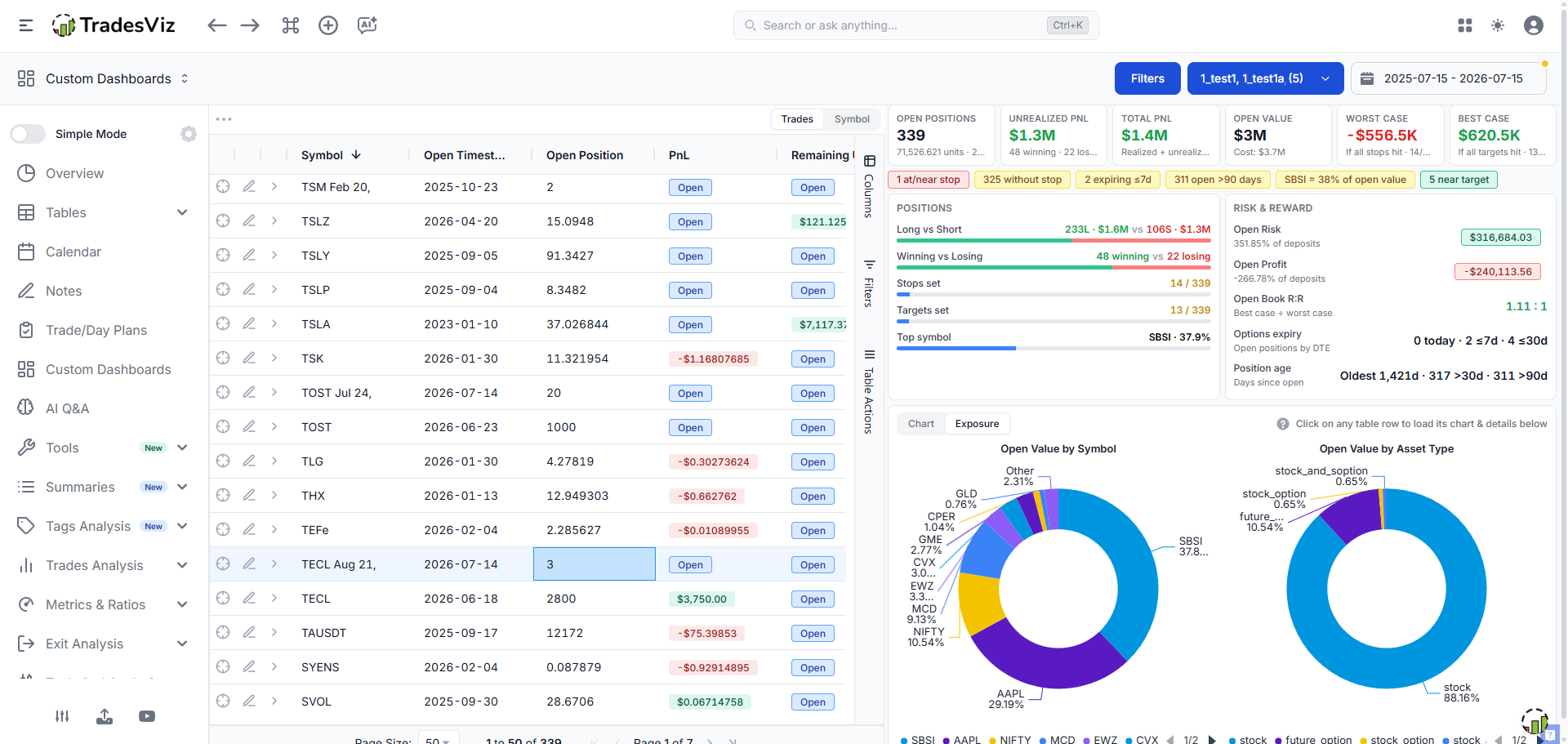Click the upload import icon in sidebar

[x=105, y=716]
